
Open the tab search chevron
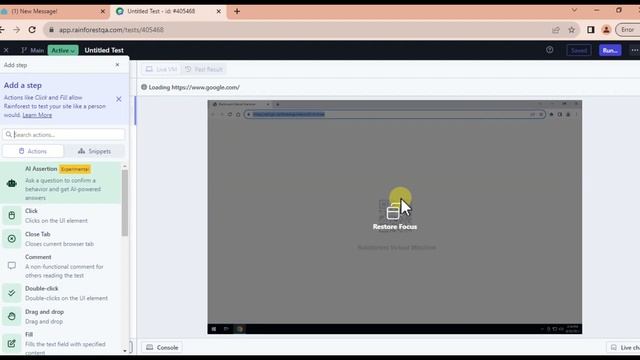coord(574,10)
